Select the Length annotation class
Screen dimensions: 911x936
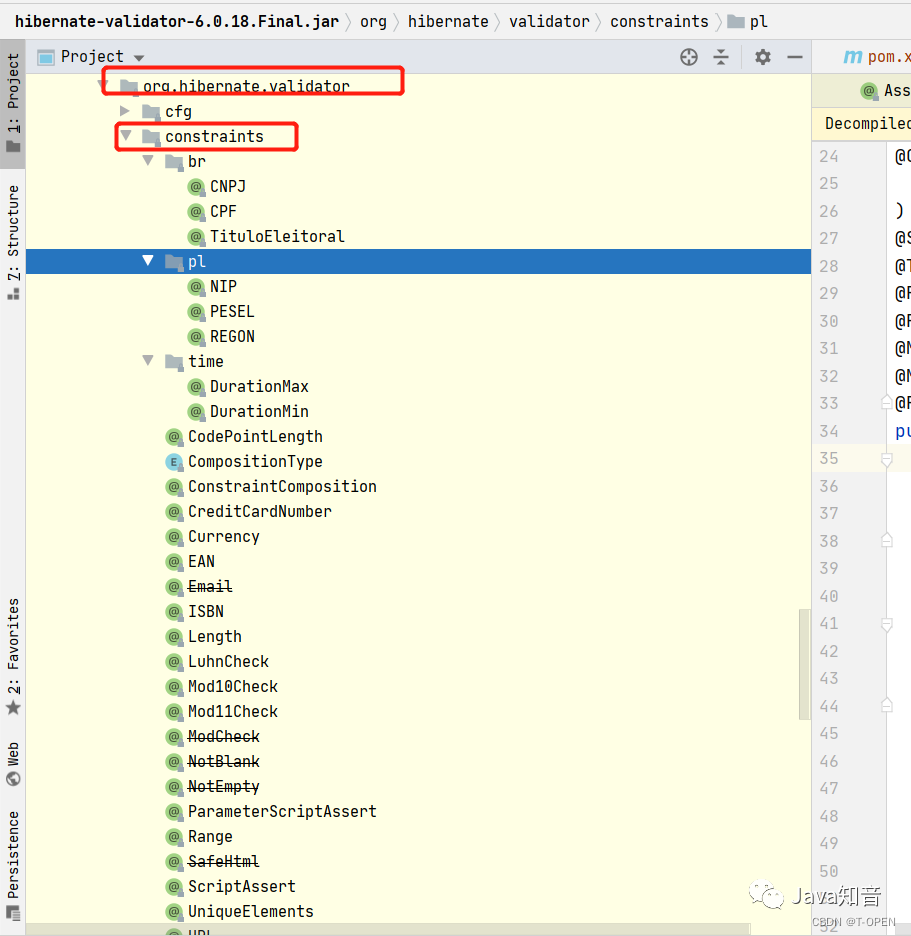pos(215,637)
